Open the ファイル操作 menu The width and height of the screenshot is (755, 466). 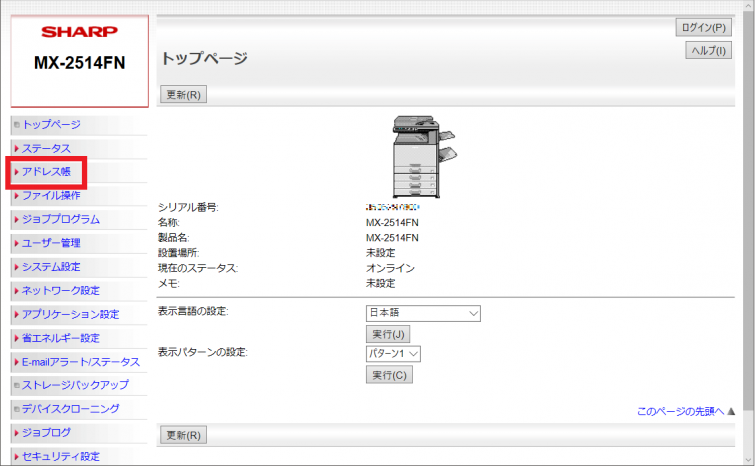[51, 195]
